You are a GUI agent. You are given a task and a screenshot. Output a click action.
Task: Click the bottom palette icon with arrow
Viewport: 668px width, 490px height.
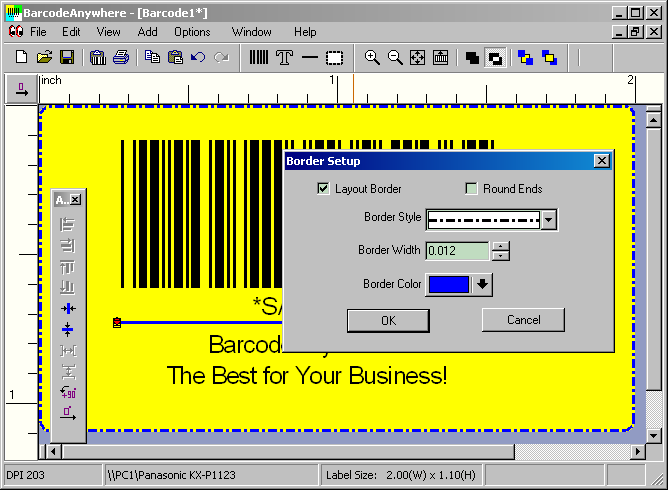(x=68, y=413)
